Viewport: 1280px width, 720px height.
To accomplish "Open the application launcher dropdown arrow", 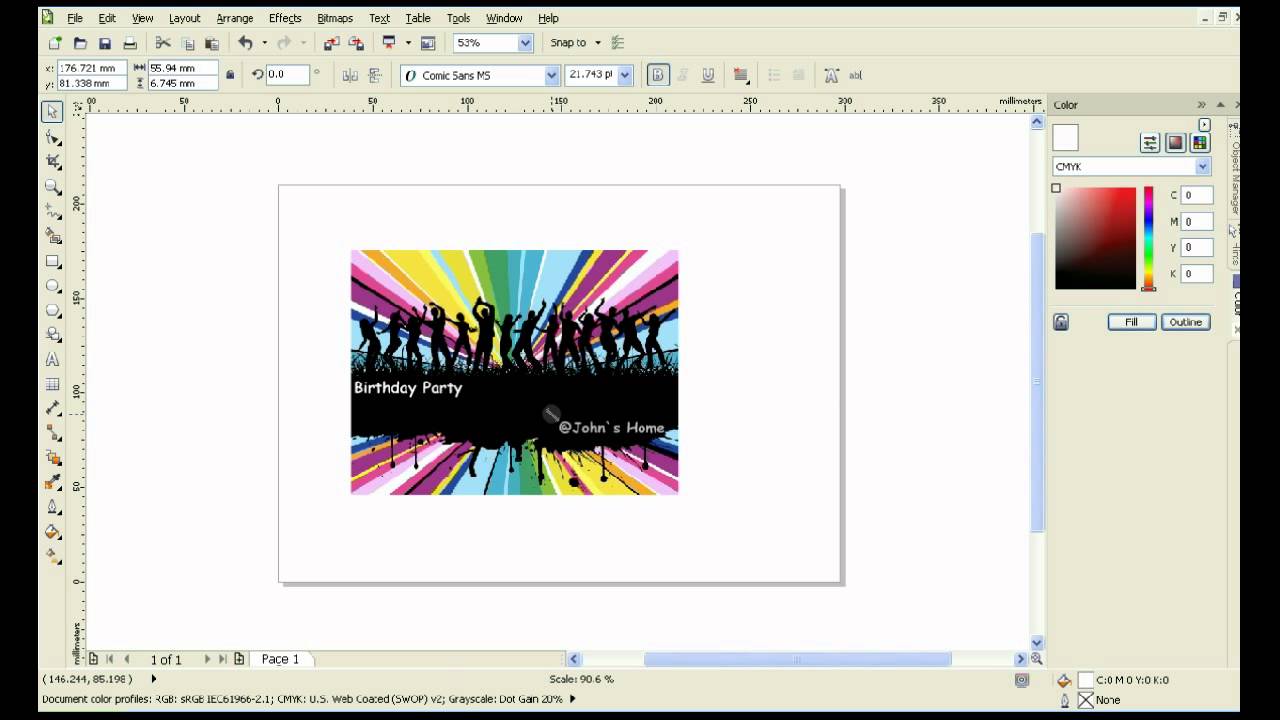I will (x=408, y=43).
